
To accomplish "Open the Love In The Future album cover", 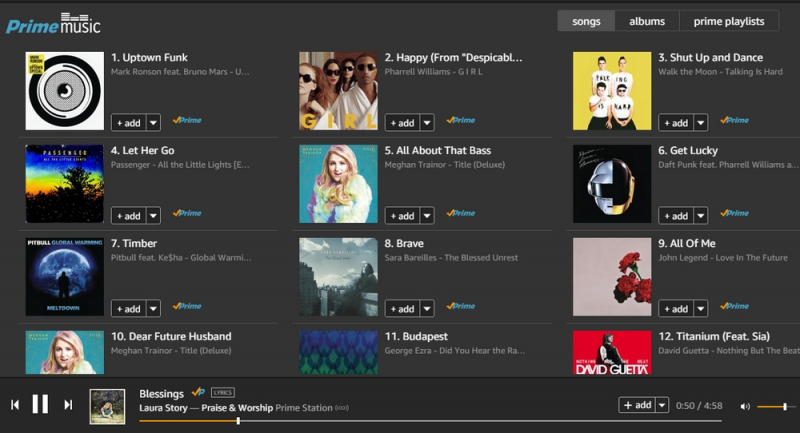I will pos(612,276).
